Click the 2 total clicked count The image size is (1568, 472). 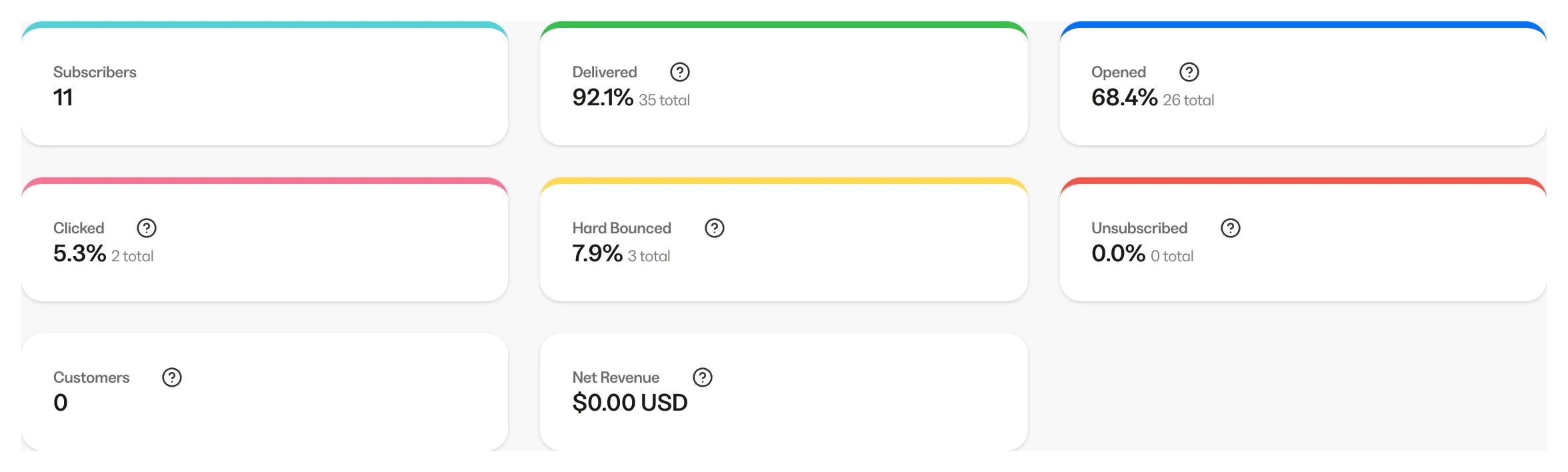click(x=132, y=256)
